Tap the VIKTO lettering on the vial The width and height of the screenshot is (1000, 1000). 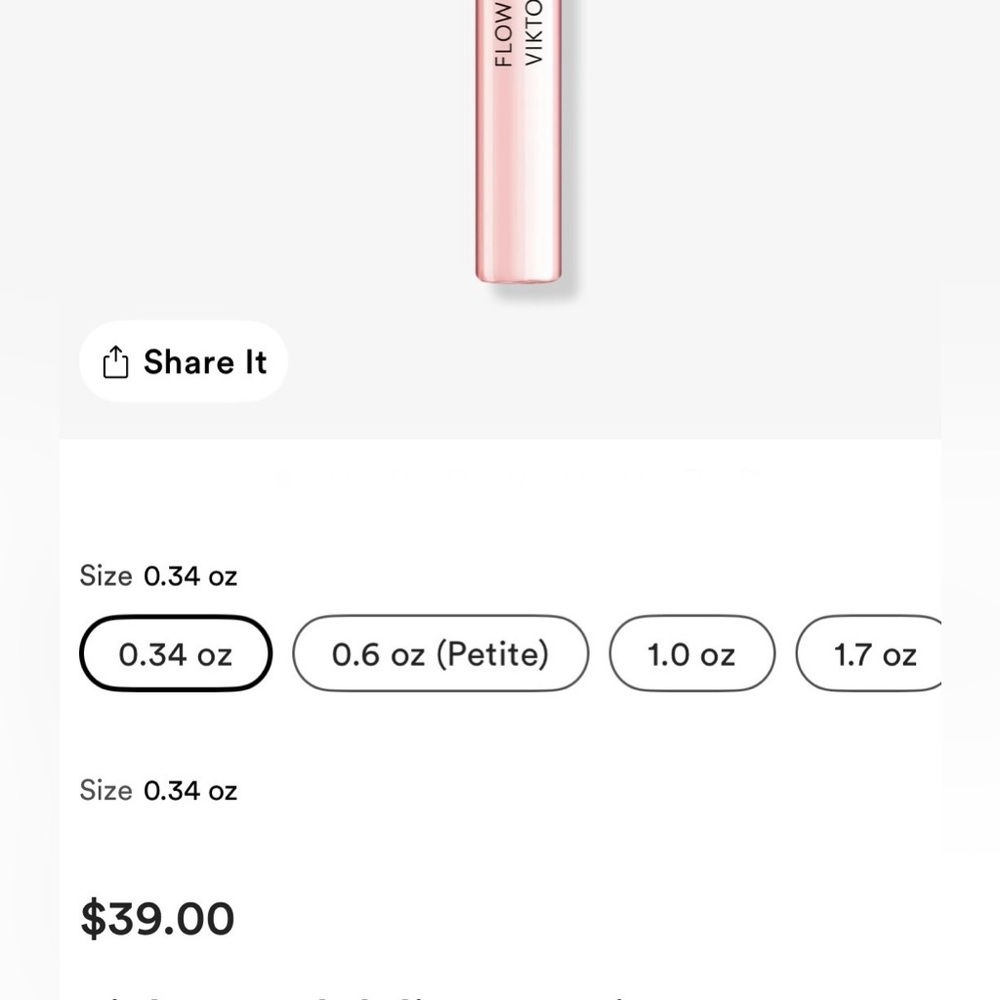coord(533,32)
